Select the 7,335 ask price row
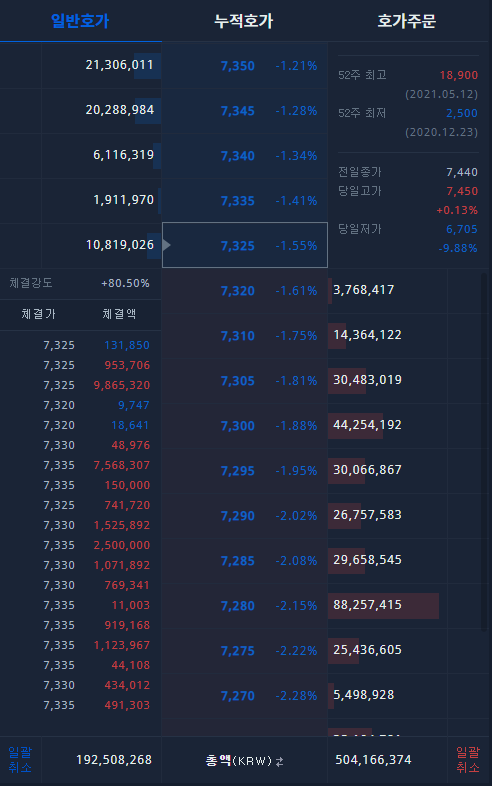 point(245,201)
